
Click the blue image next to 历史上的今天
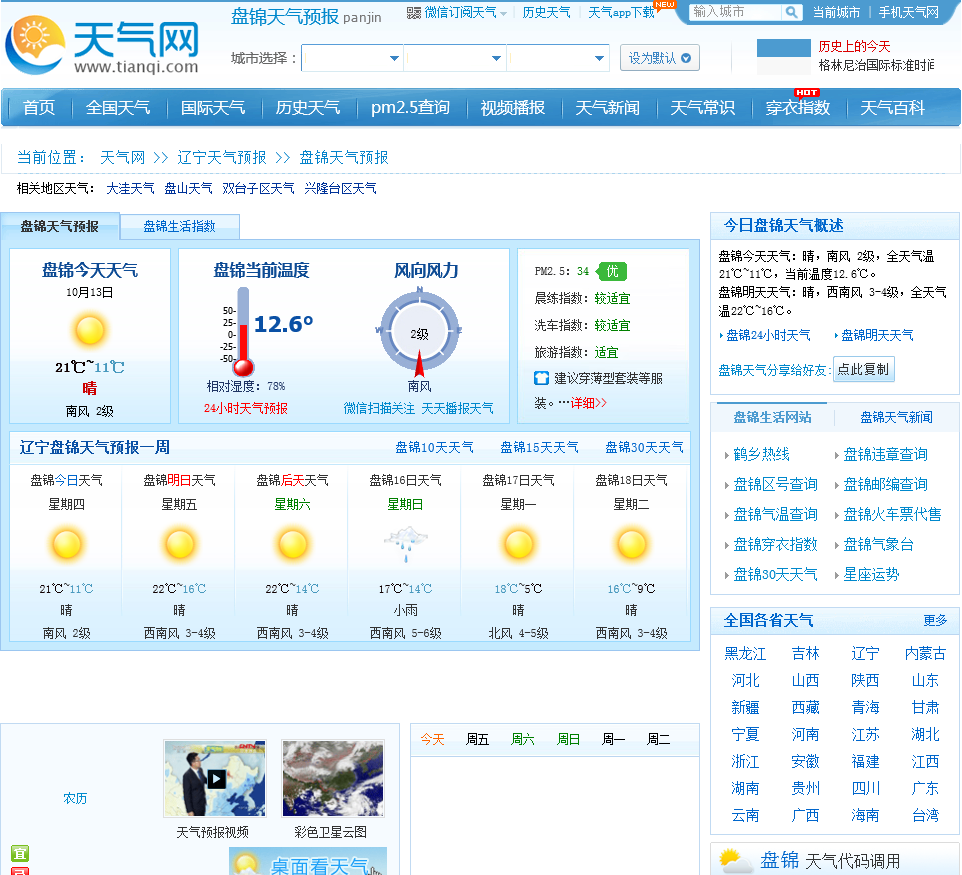[x=784, y=56]
